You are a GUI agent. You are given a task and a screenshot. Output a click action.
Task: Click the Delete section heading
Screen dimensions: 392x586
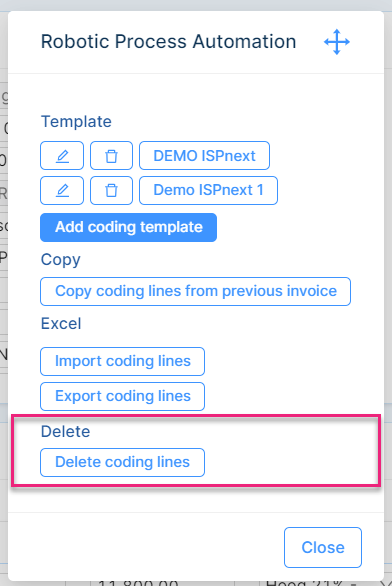(65, 432)
